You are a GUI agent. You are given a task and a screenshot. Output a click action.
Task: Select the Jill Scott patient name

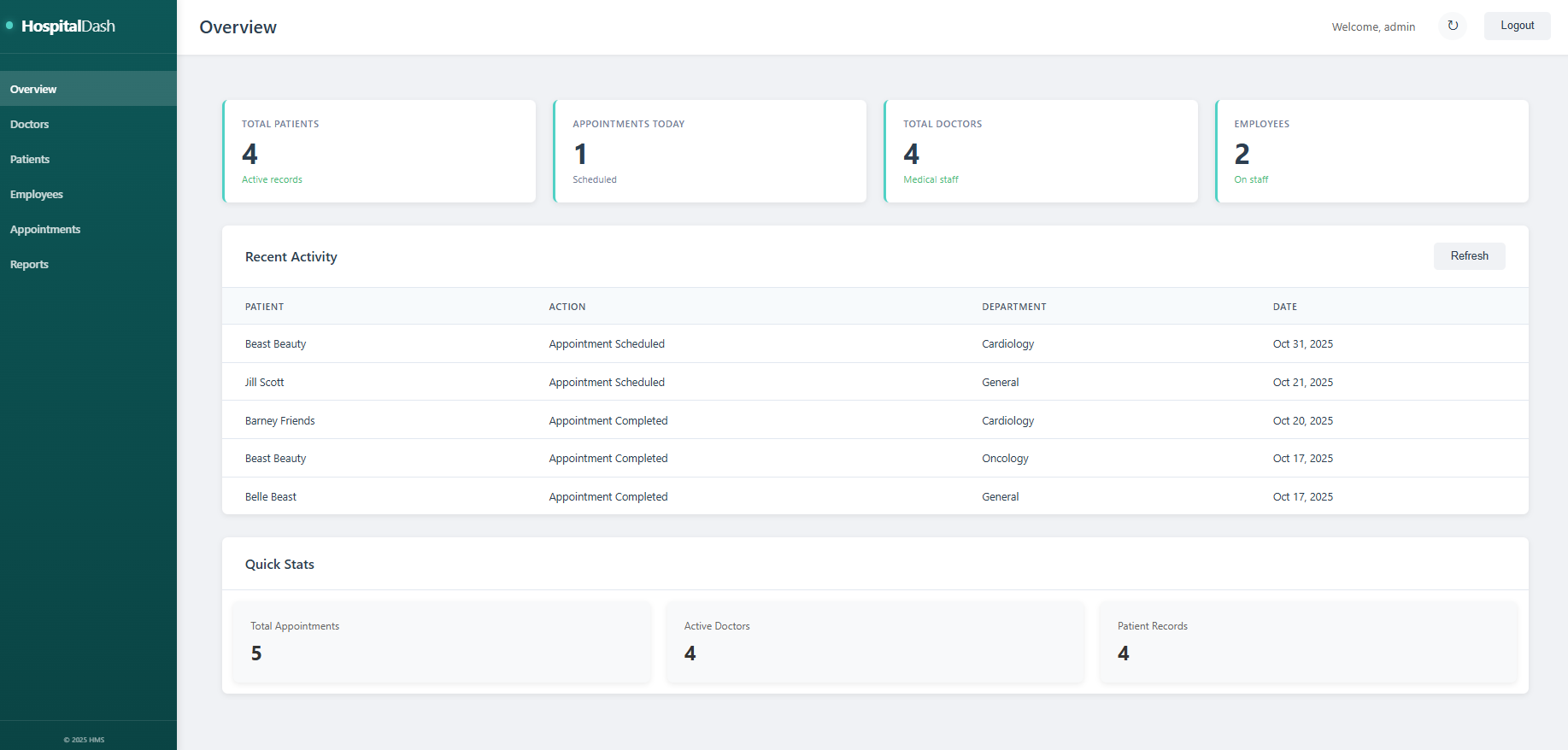[x=264, y=383]
